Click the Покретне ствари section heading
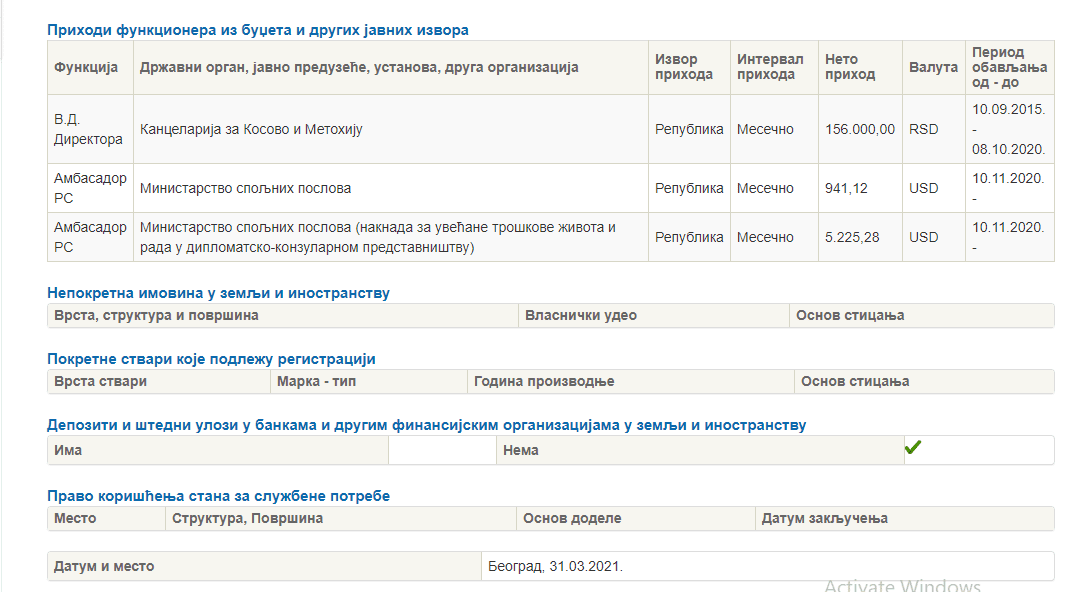The image size is (1092, 592). (211, 359)
